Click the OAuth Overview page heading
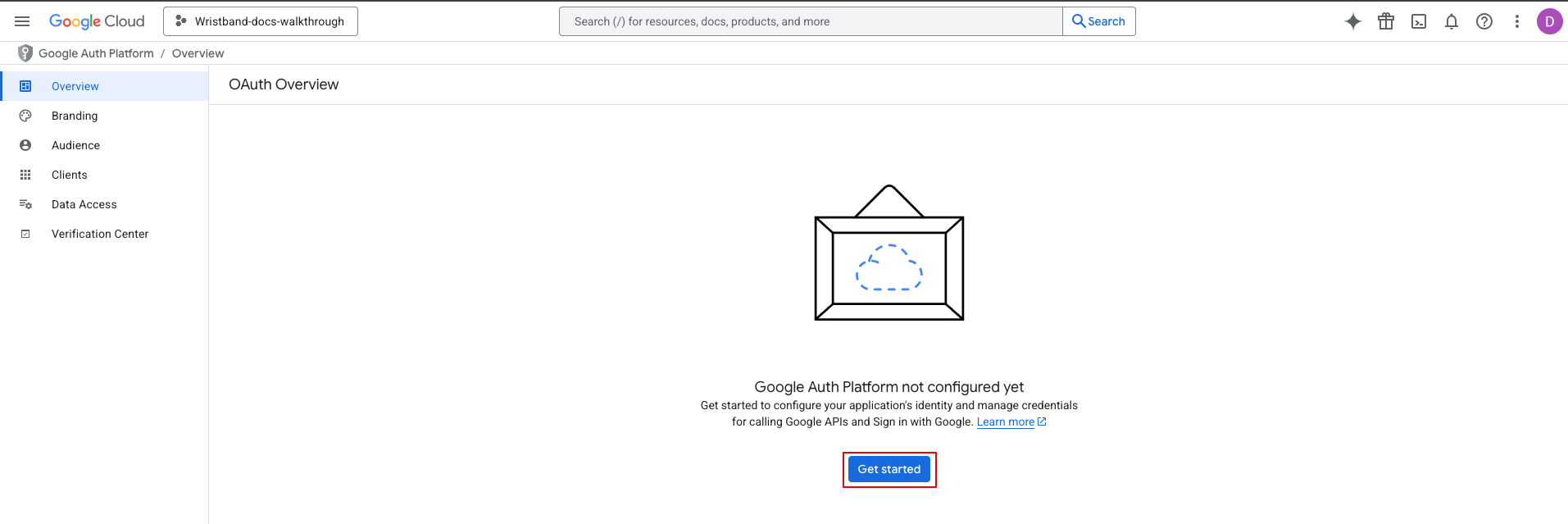1568x524 pixels. point(284,84)
